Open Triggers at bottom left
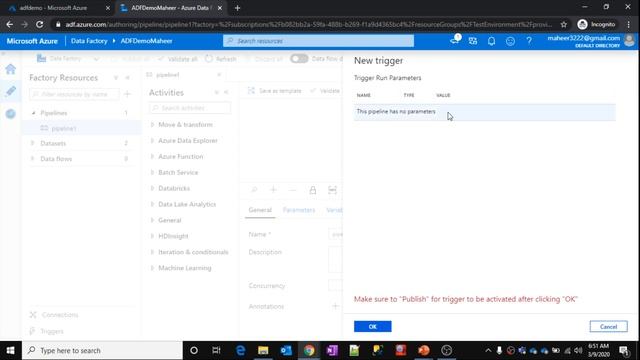 click(x=47, y=331)
